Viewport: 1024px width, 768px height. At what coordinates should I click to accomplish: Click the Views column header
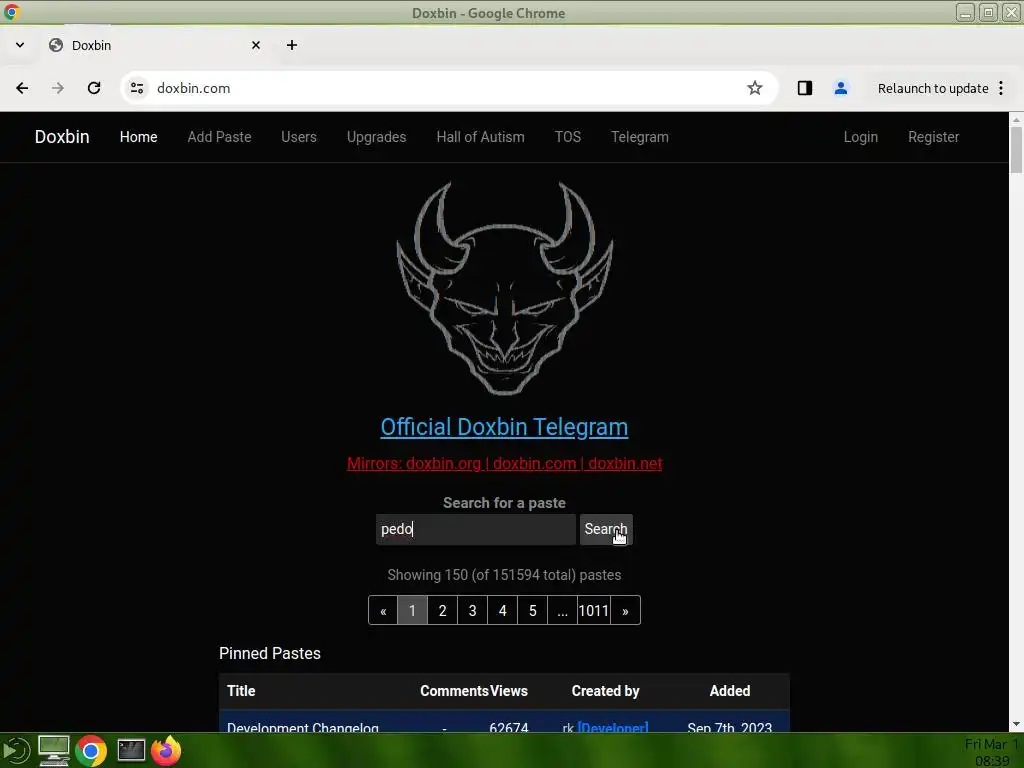coord(509,691)
